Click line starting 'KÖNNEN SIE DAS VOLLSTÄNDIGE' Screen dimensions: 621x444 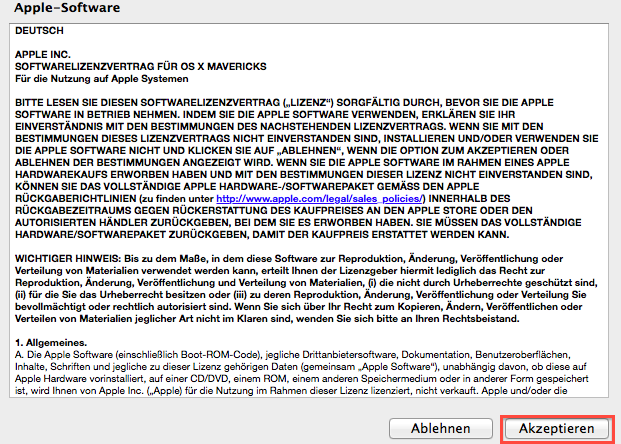247,187
